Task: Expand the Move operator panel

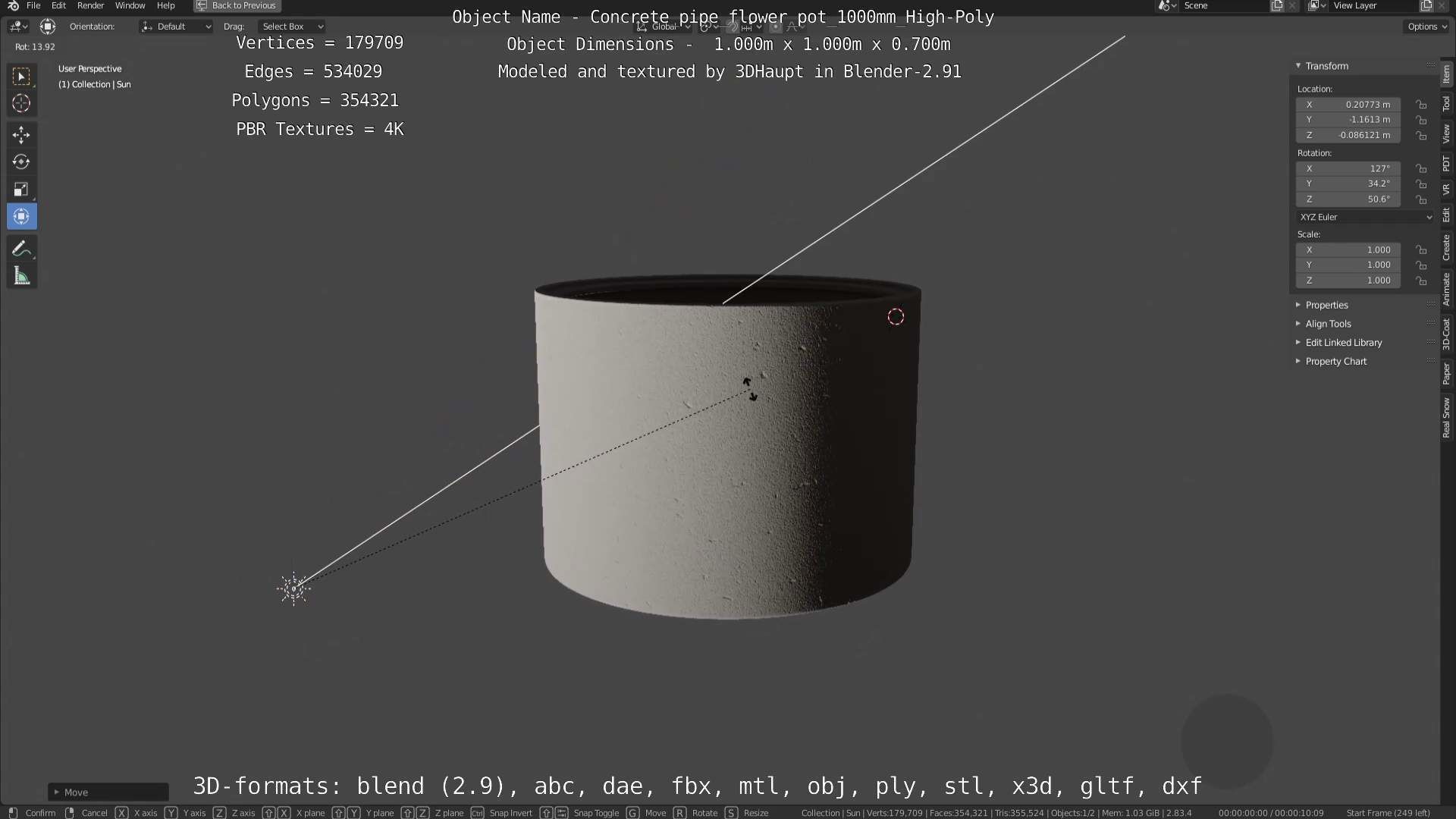Action: coord(108,792)
